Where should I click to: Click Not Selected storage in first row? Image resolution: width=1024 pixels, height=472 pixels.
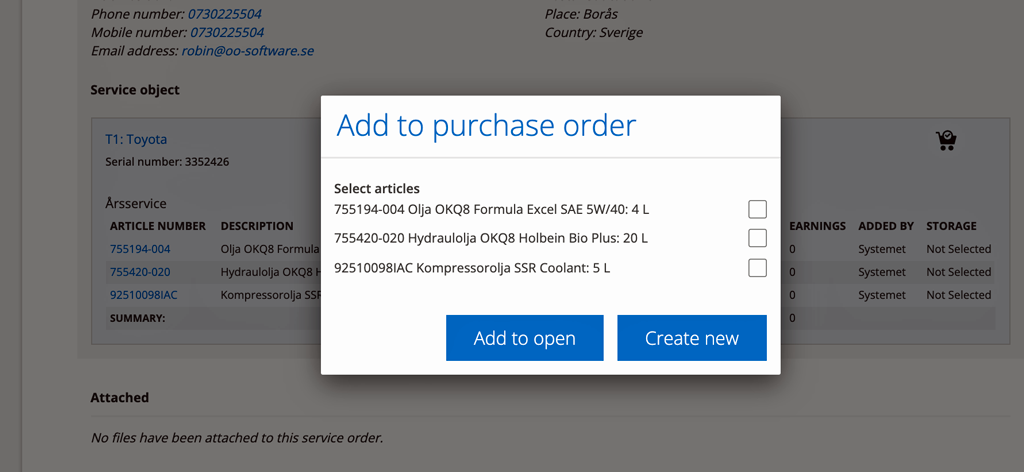click(x=959, y=249)
